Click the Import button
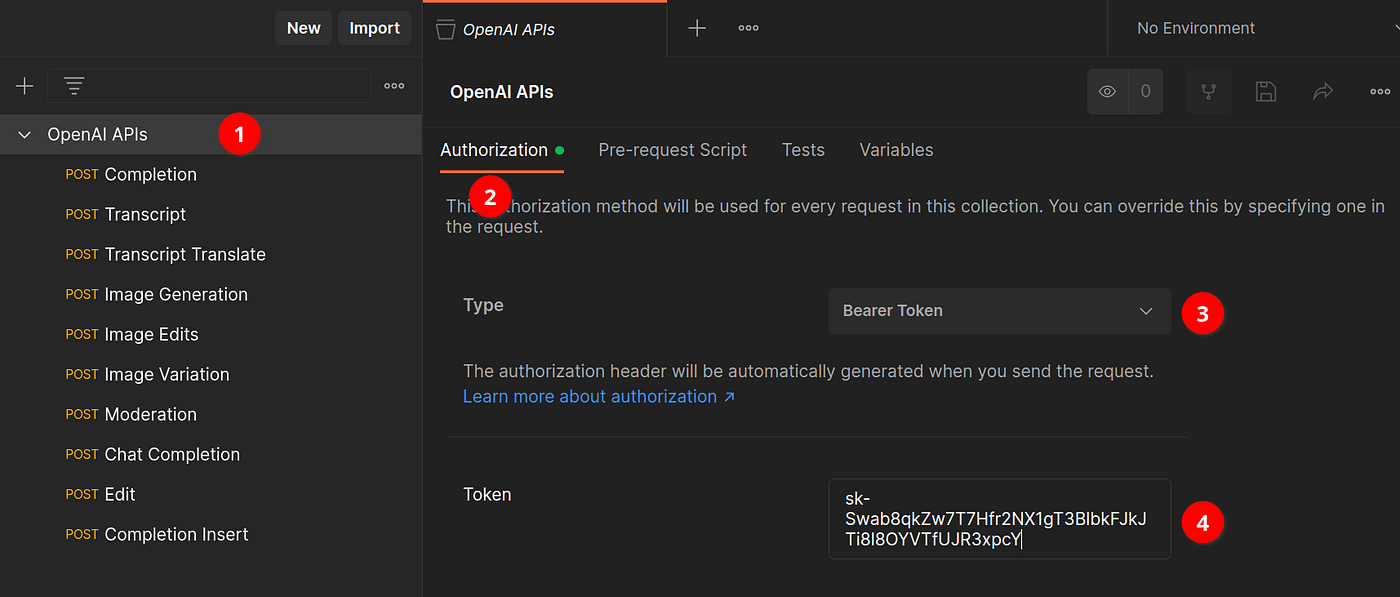Viewport: 1400px width, 597px height. click(374, 27)
